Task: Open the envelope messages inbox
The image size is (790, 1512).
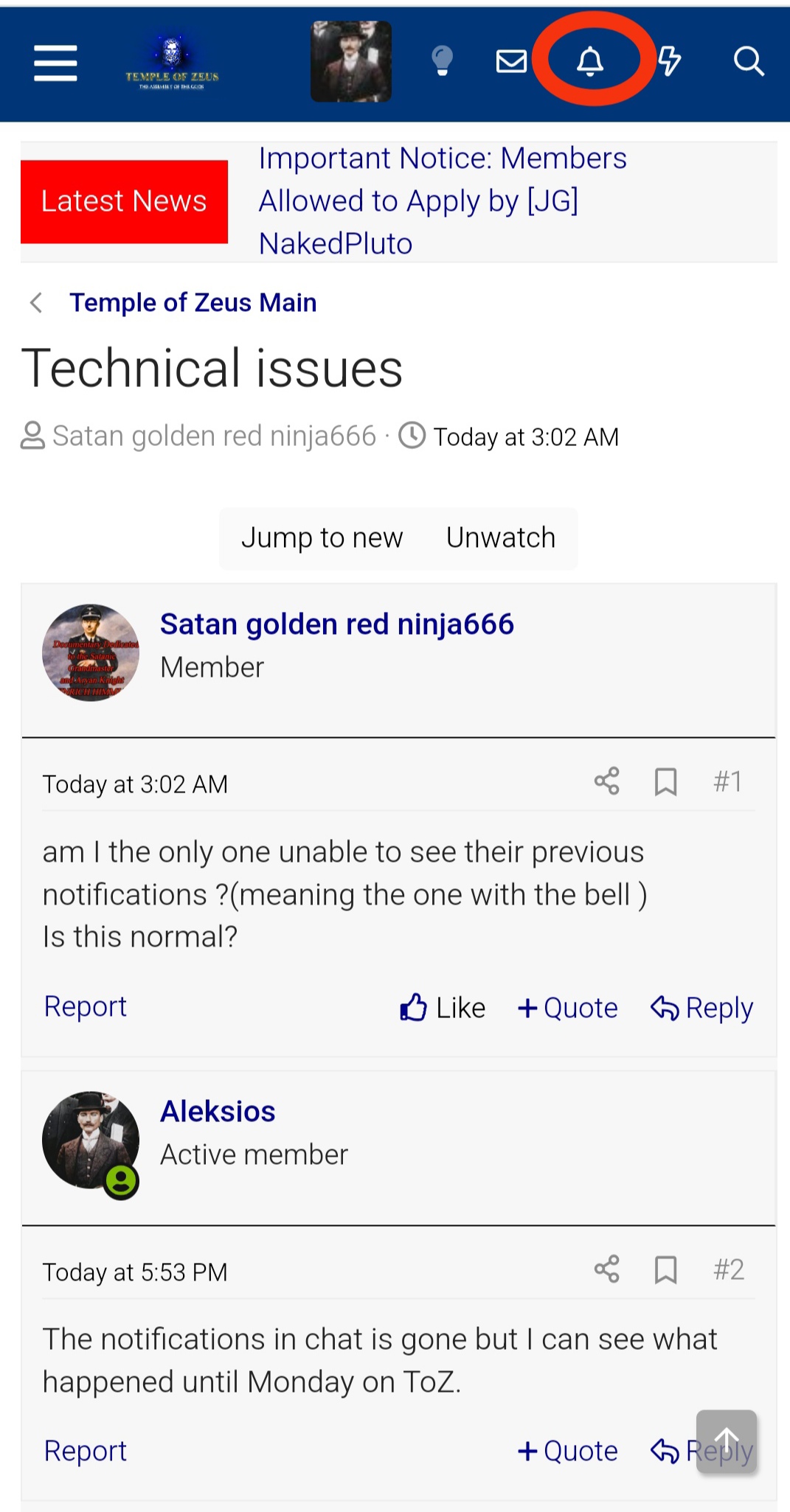Action: tap(511, 61)
